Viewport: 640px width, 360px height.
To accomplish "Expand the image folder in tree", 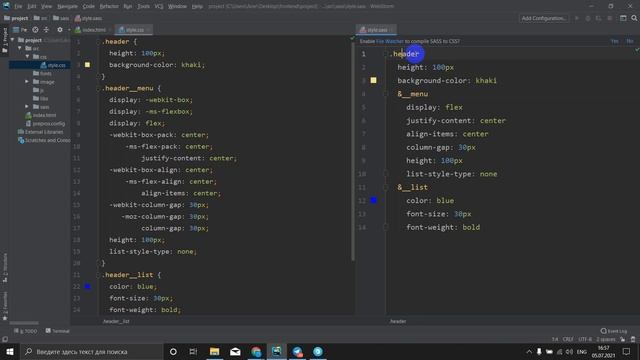I will (27, 82).
